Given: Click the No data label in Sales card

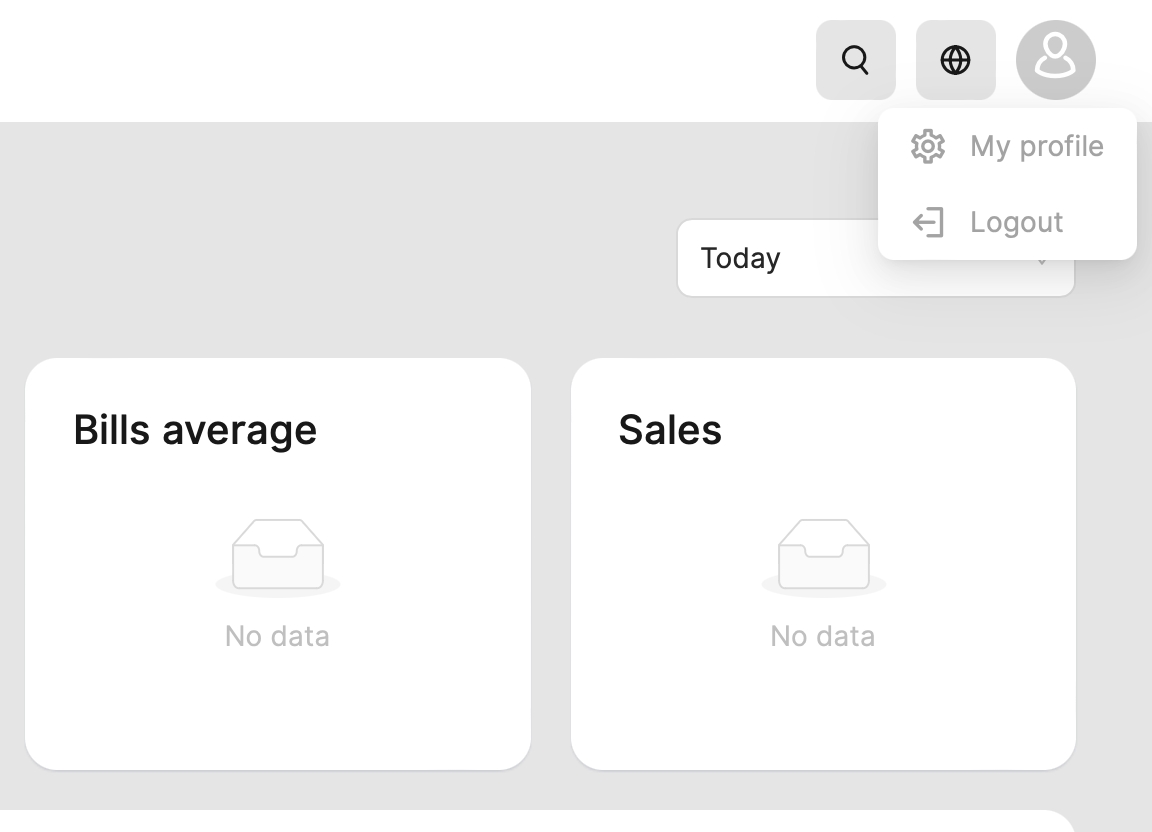Looking at the screenshot, I should pyautogui.click(x=823, y=636).
